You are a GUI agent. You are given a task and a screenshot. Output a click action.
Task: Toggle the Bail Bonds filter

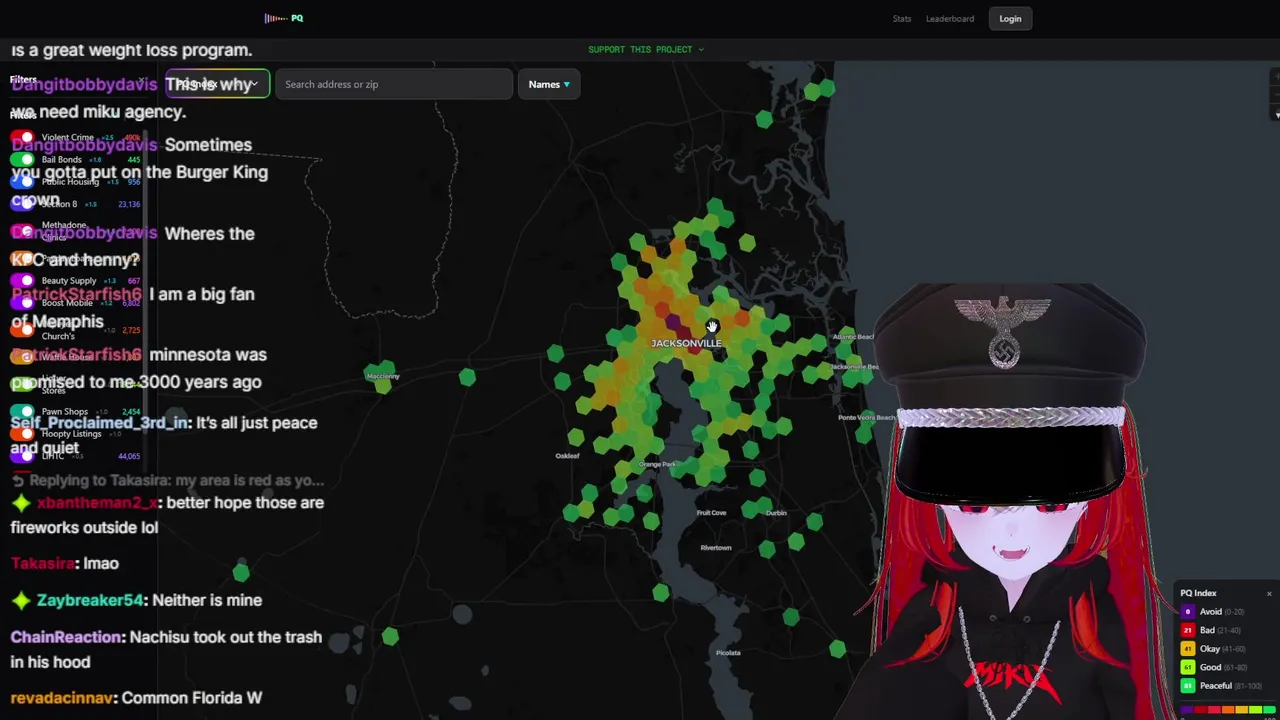(x=22, y=159)
